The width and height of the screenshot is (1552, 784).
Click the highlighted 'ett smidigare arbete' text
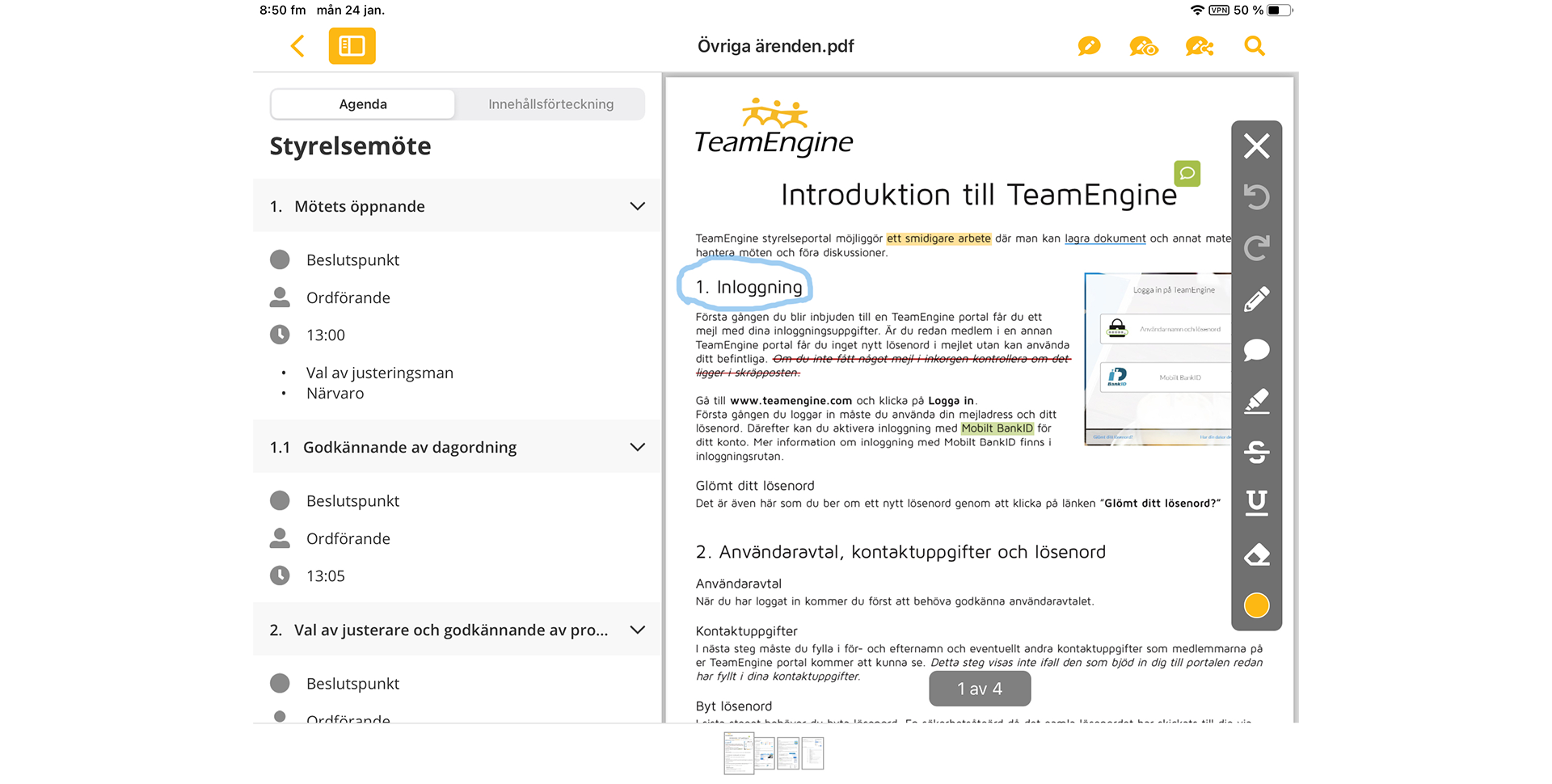coord(938,238)
